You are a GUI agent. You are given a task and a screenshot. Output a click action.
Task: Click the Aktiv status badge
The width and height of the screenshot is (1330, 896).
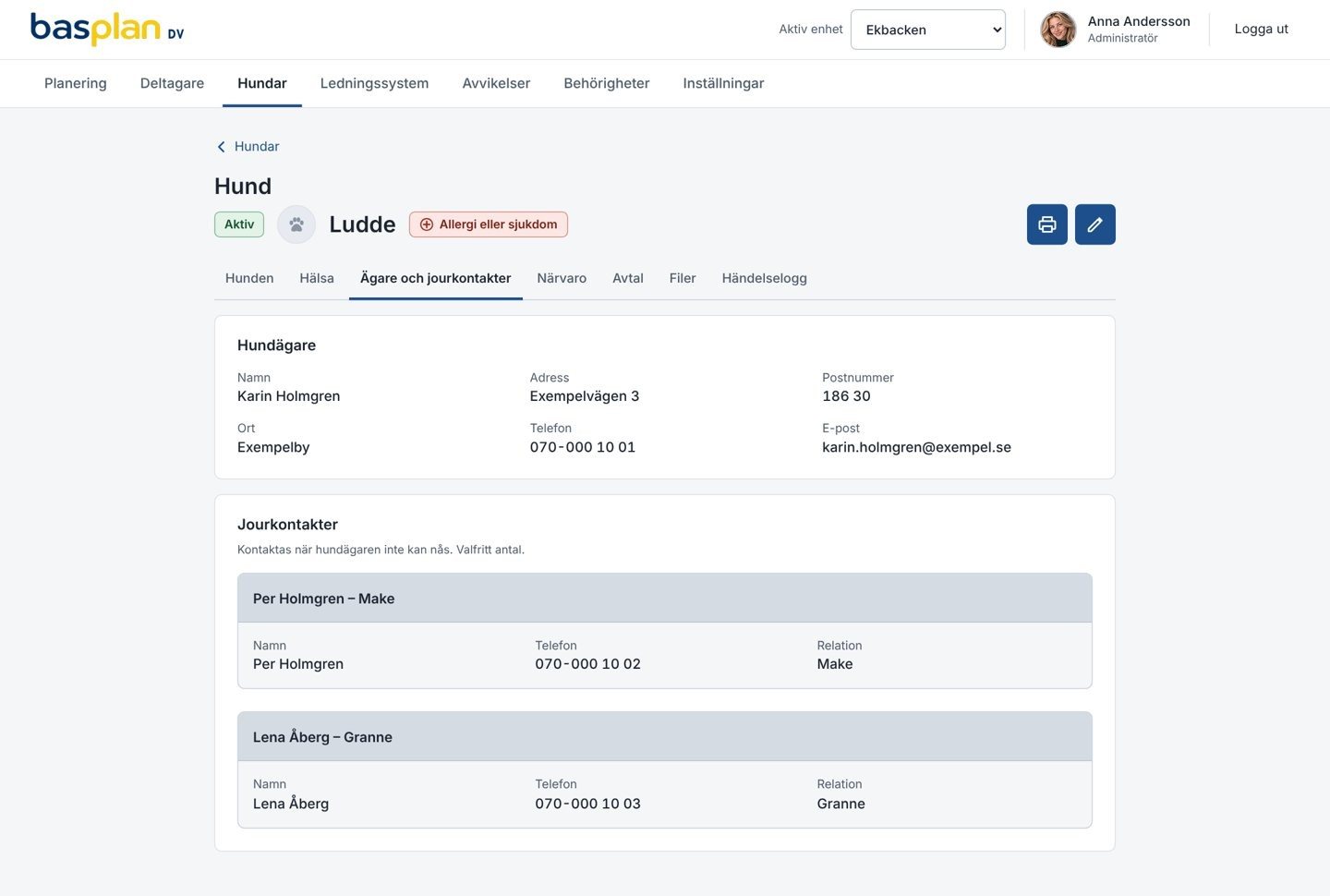coord(239,224)
